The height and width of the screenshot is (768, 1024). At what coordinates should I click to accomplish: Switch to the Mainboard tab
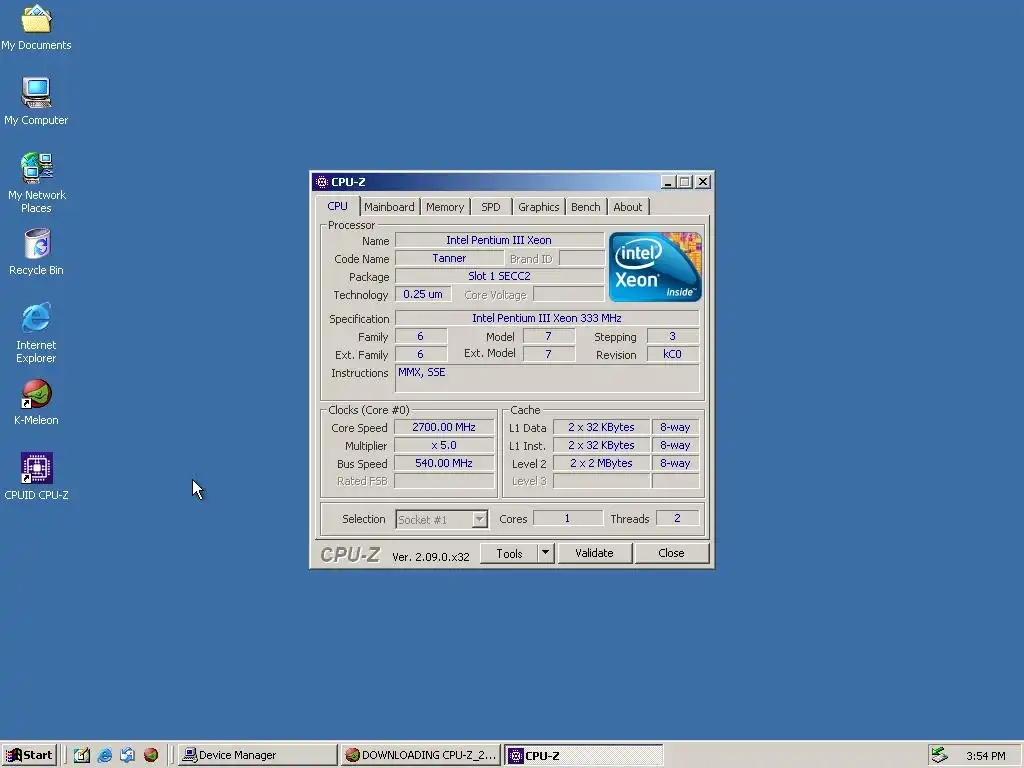389,207
